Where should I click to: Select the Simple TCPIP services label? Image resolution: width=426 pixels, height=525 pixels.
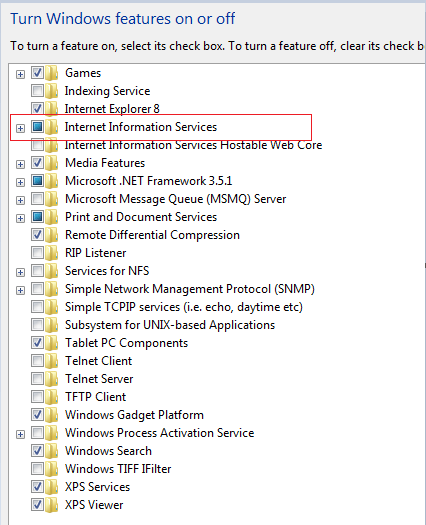coord(184,307)
